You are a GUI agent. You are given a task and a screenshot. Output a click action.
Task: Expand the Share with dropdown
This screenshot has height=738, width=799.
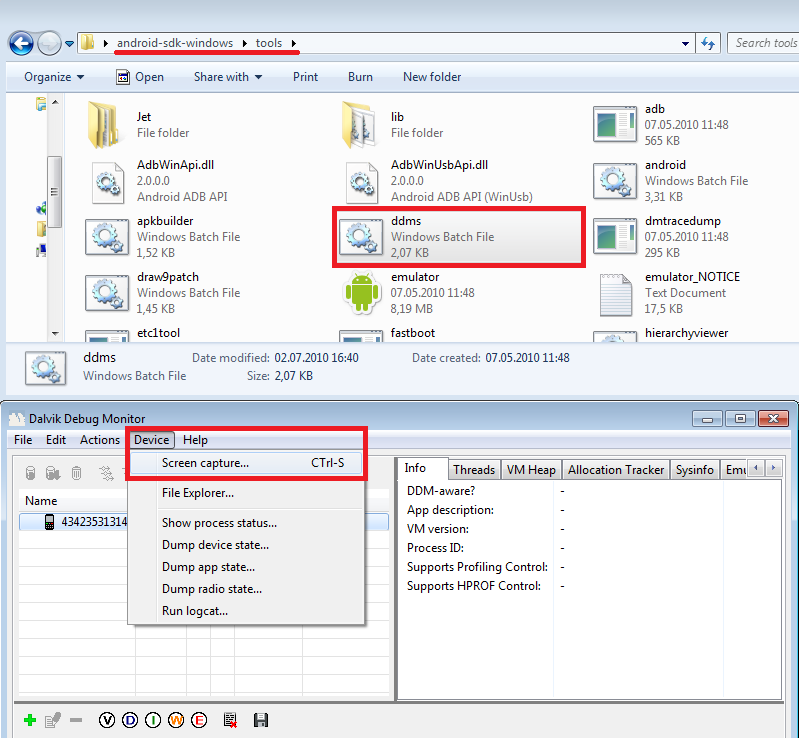click(x=228, y=77)
